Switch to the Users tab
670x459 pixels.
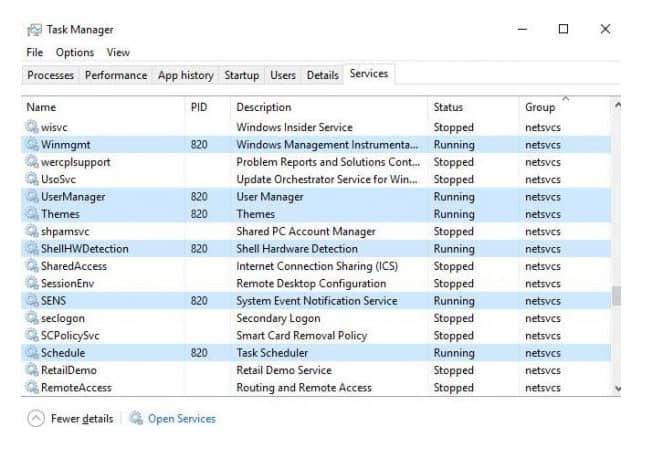point(283,75)
